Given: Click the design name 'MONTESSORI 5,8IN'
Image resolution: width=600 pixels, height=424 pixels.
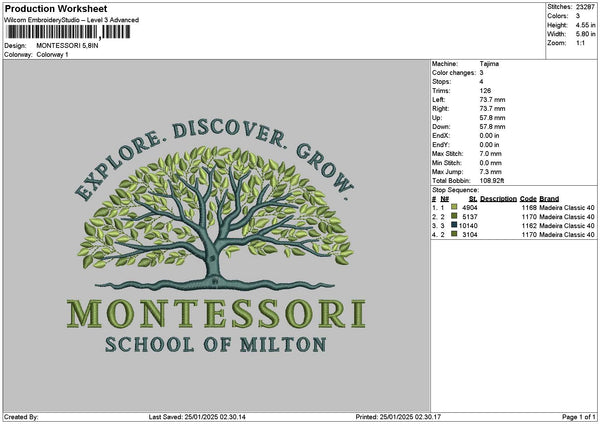Looking at the screenshot, I should pos(67,46).
